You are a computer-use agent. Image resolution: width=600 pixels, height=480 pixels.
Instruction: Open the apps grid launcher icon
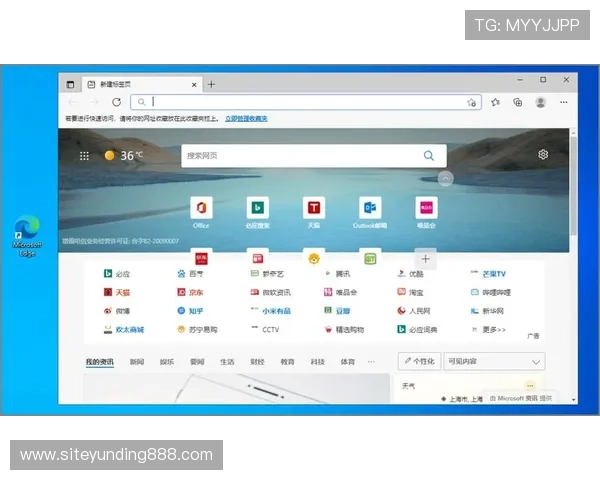pos(84,156)
